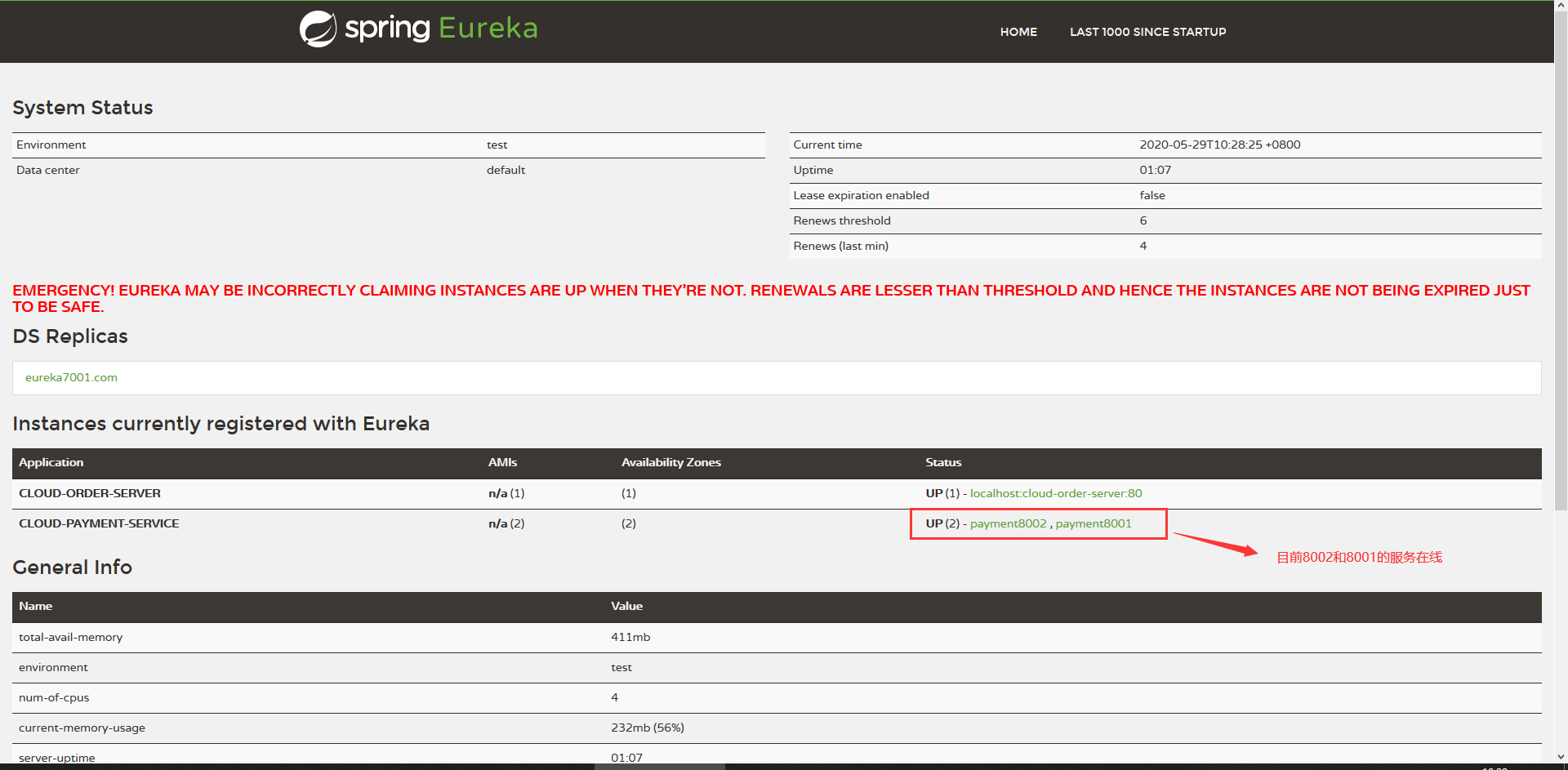Viewport: 1568px width, 770px height.
Task: Click the current-memory-usage row name
Action: click(82, 728)
